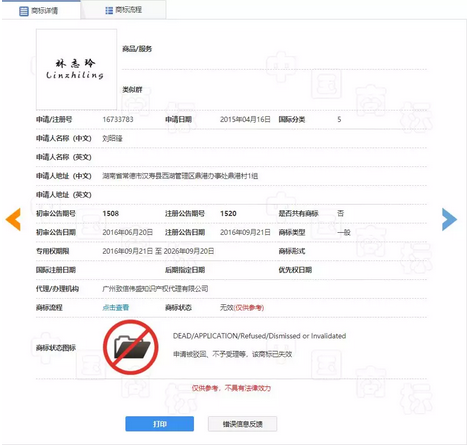The image size is (467, 448).
Task: Click the 国际注册日期 label
Action: 56,270
